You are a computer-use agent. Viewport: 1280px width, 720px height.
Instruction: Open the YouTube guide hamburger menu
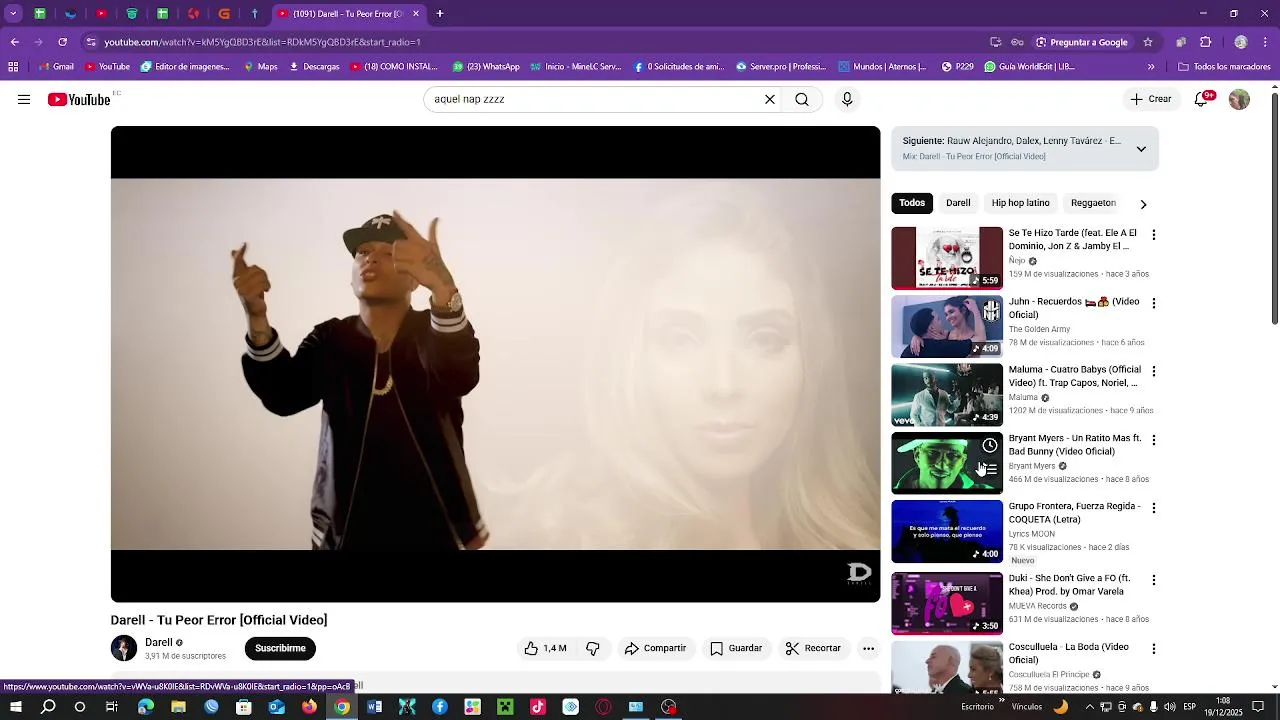click(24, 99)
